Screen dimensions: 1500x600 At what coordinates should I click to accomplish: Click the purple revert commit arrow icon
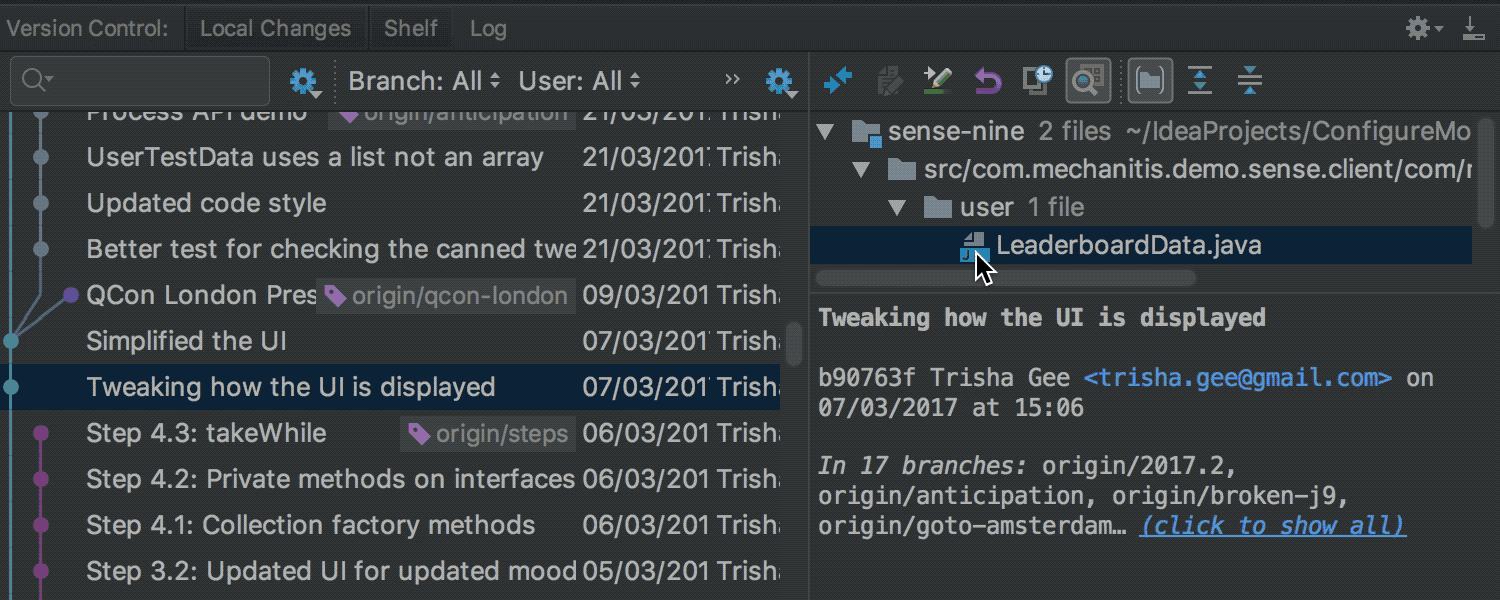[986, 80]
